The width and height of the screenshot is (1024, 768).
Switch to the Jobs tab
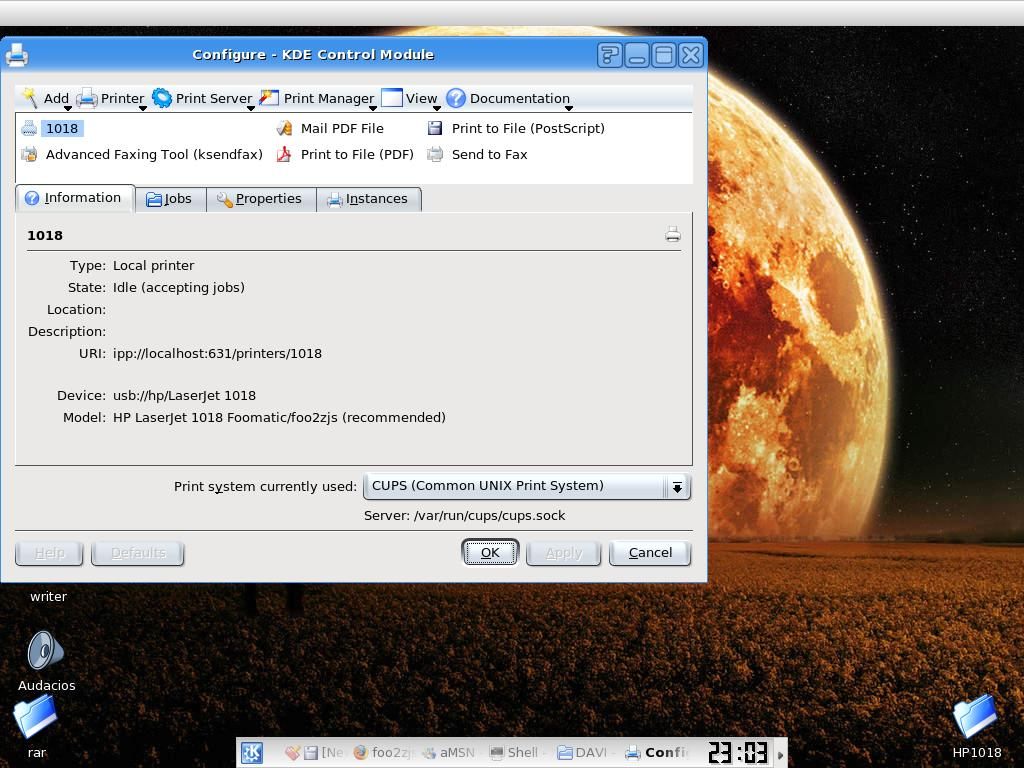coord(170,199)
